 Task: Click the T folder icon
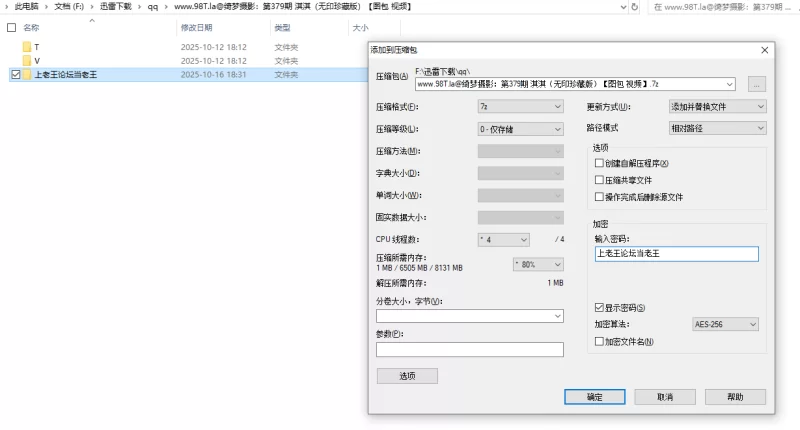tap(27, 47)
